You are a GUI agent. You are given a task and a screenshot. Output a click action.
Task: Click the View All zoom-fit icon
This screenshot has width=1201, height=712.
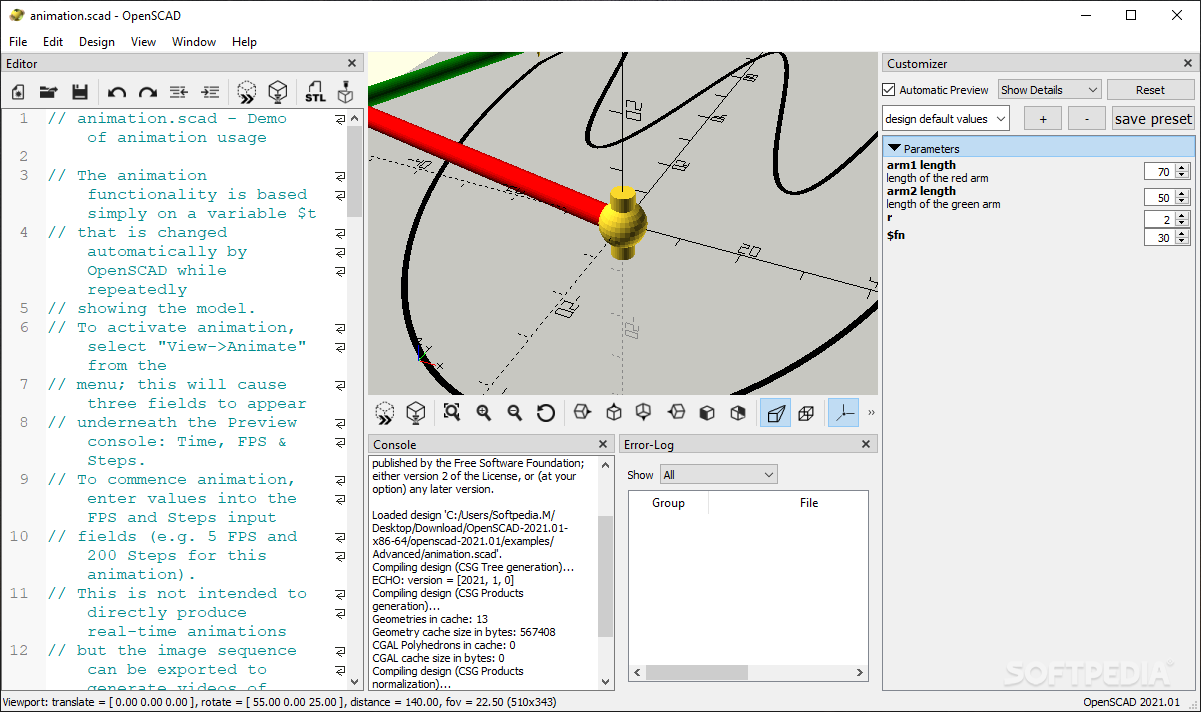click(x=452, y=413)
